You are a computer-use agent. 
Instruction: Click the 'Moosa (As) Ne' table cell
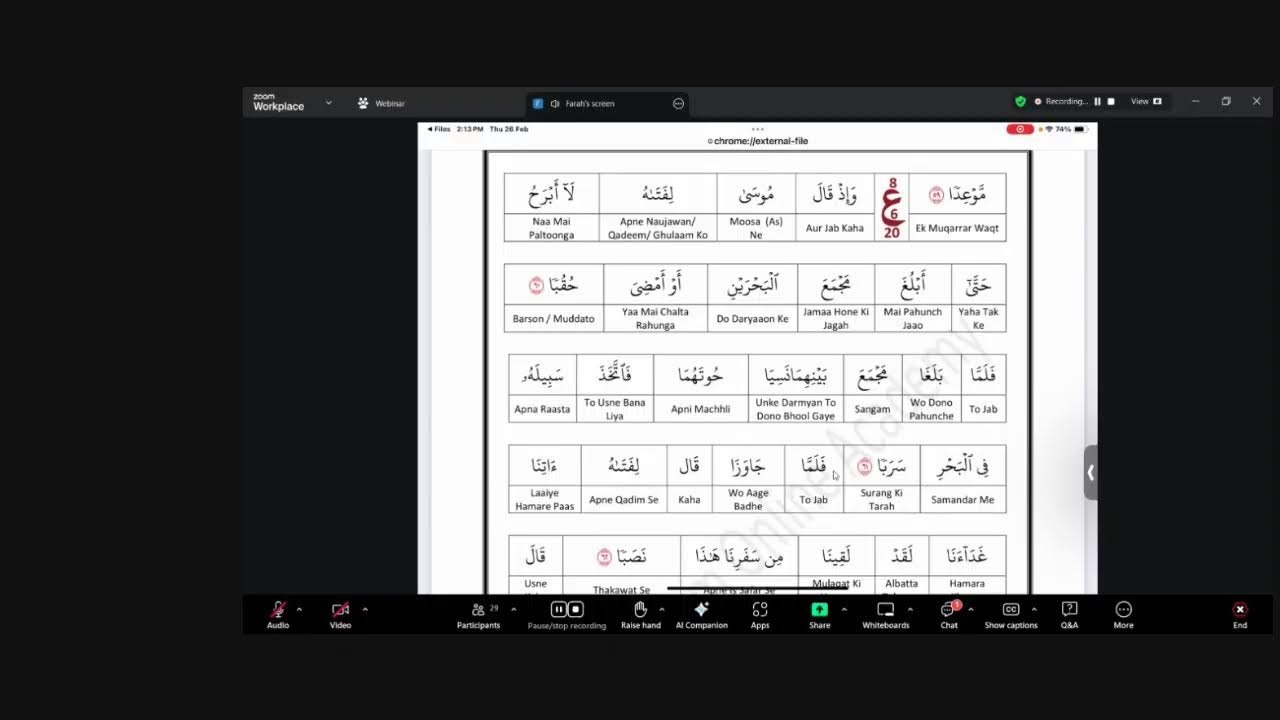(x=756, y=228)
